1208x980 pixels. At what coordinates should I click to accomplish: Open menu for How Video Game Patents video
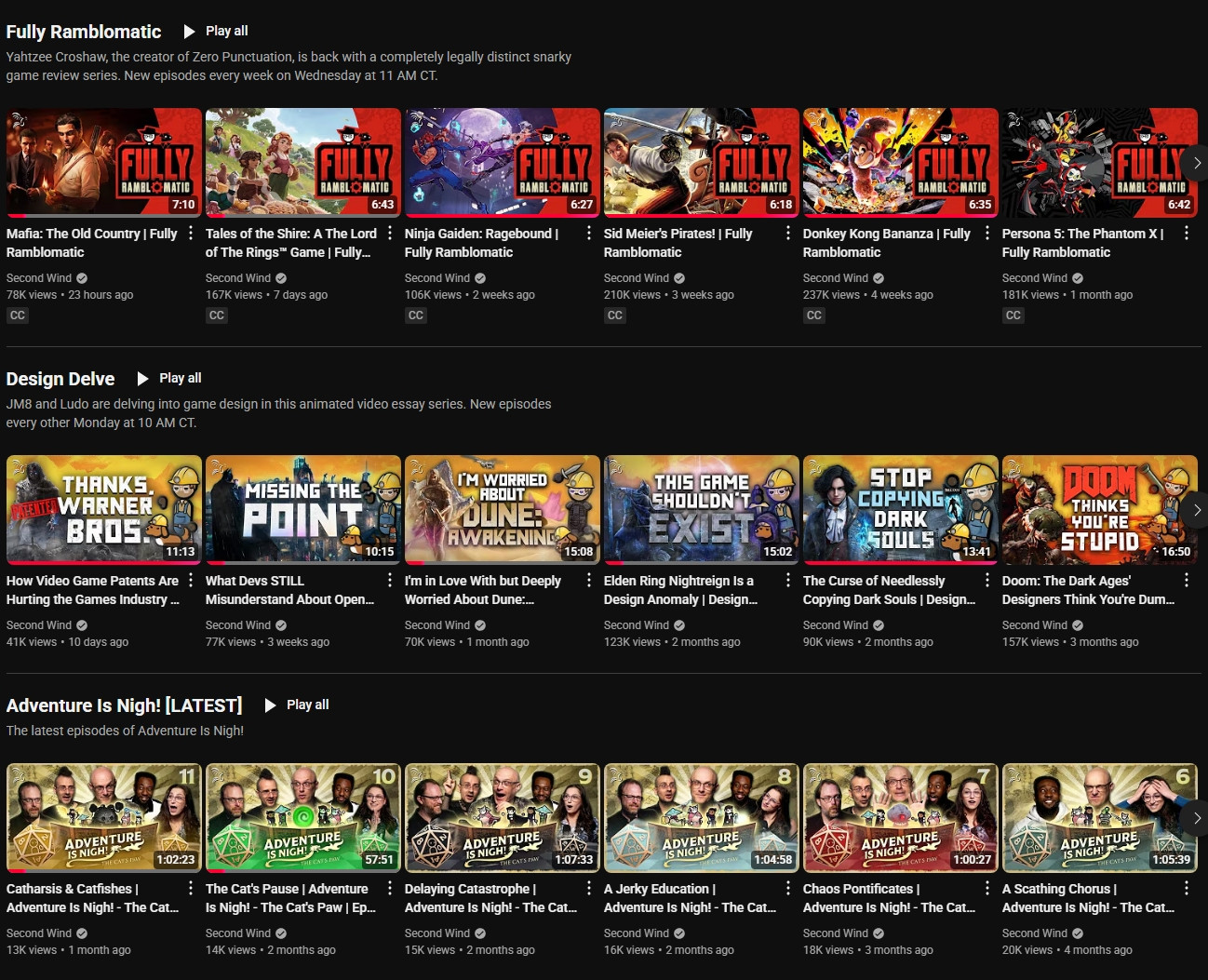(191, 580)
